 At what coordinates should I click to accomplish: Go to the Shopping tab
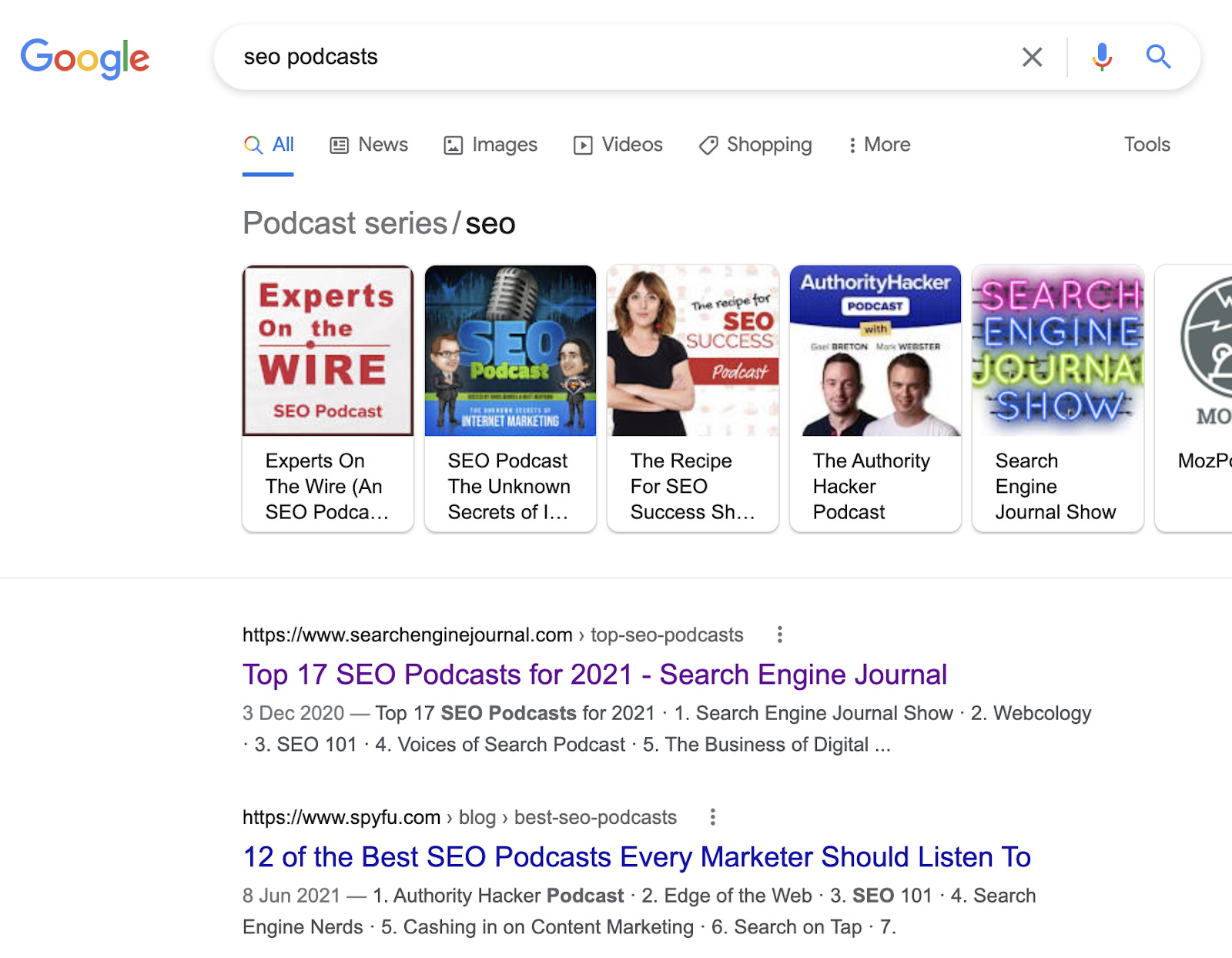(755, 145)
